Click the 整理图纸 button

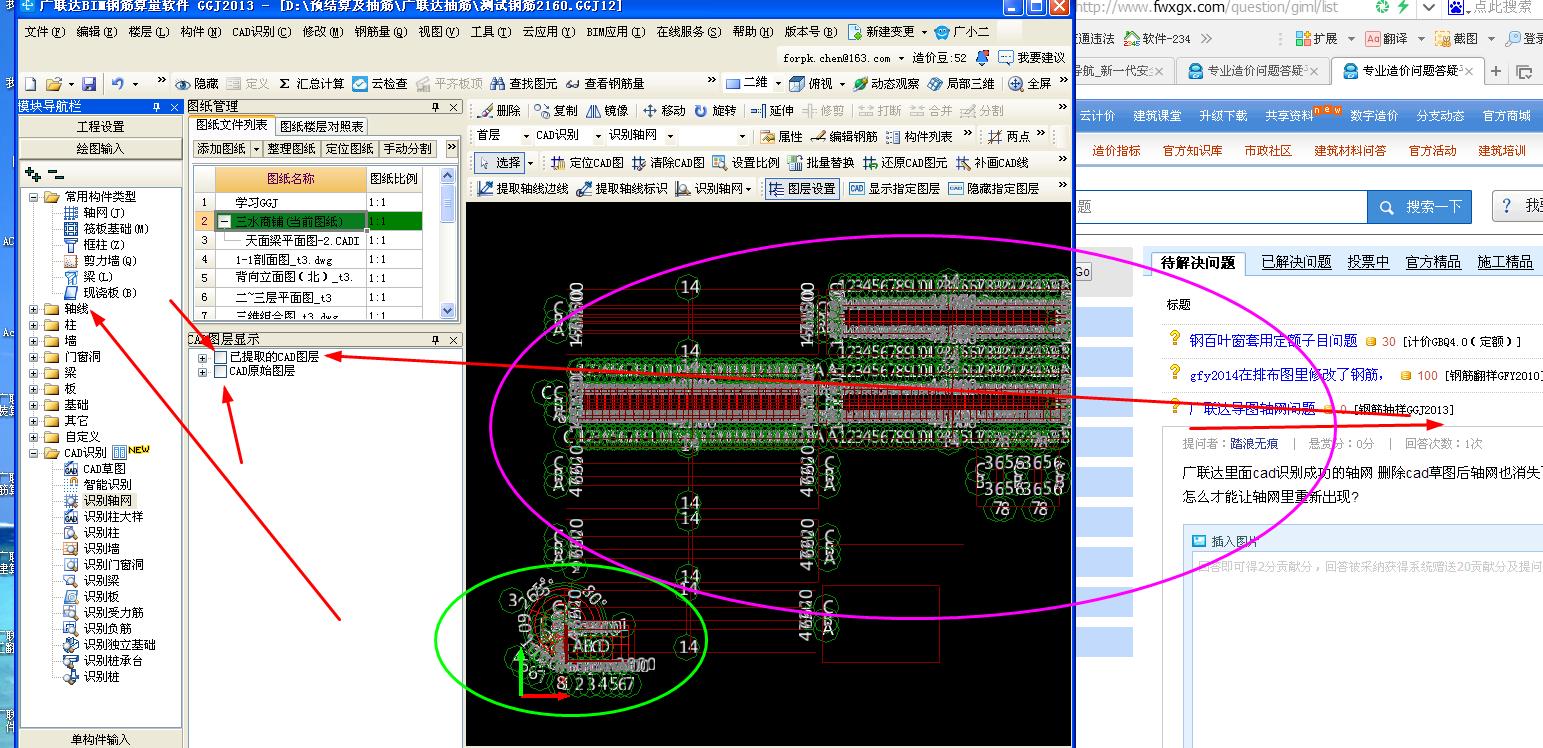click(x=291, y=148)
